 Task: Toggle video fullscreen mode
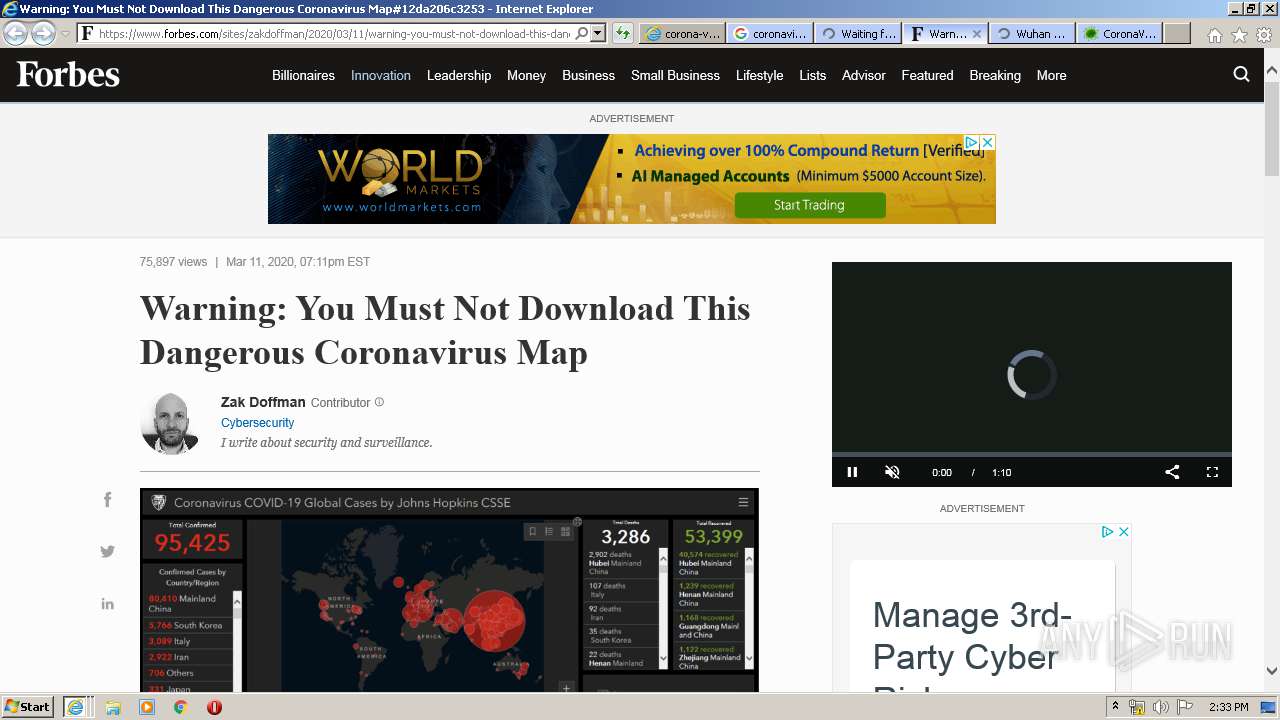1212,472
